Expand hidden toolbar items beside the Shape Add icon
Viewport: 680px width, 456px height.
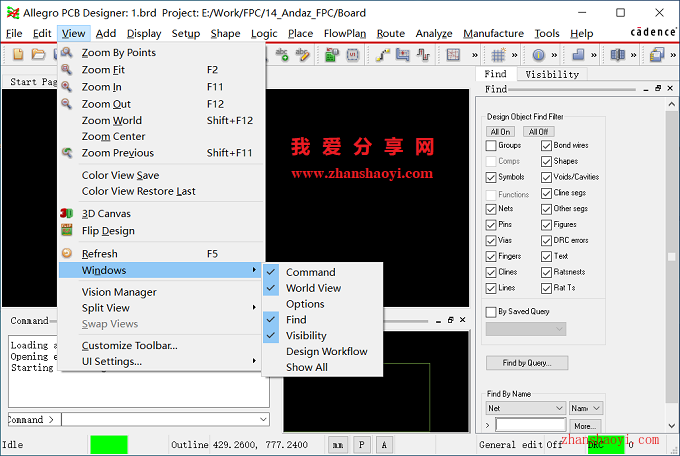(594, 55)
